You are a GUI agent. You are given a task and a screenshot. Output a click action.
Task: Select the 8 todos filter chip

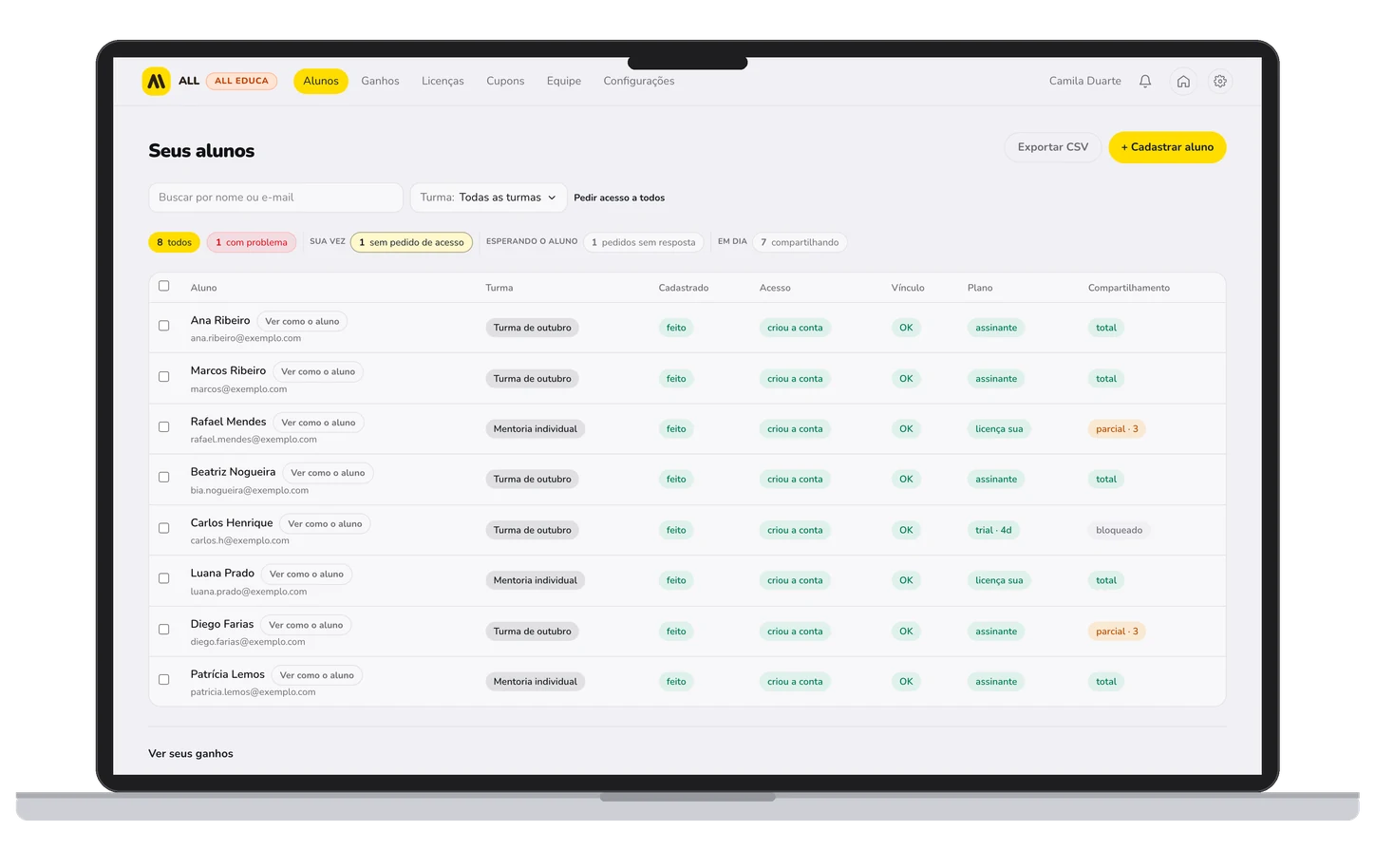[x=174, y=242]
